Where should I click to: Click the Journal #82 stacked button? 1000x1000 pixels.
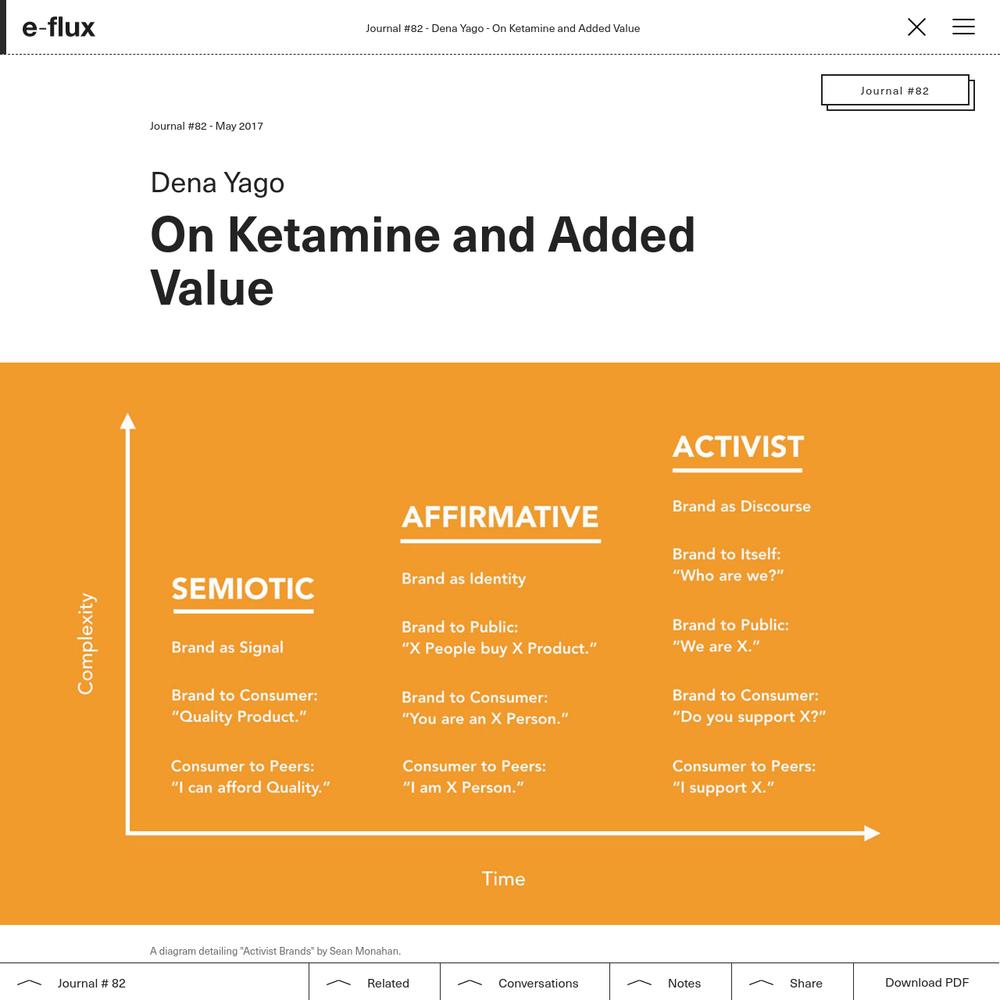(897, 92)
